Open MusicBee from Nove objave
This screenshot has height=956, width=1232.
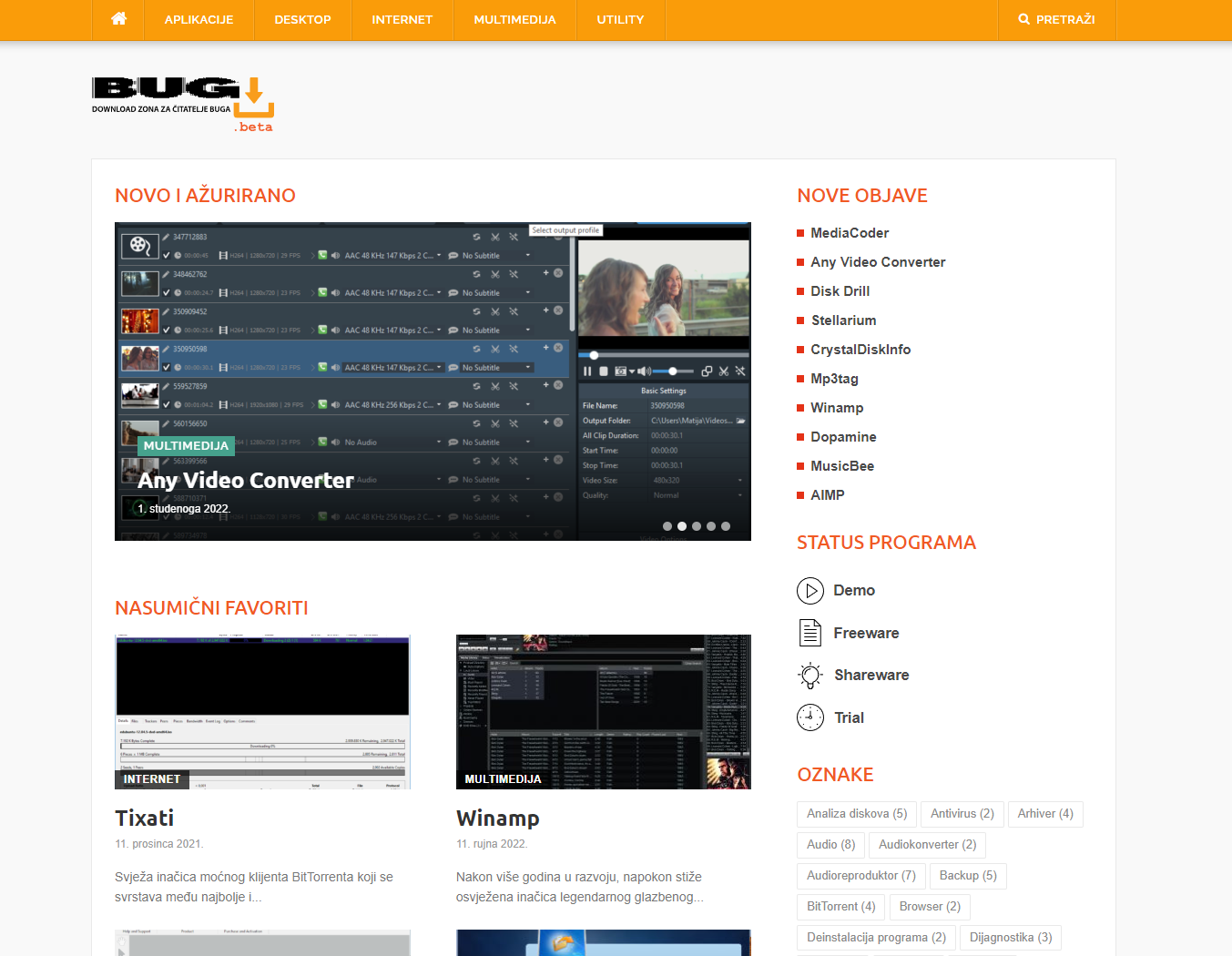tap(842, 466)
